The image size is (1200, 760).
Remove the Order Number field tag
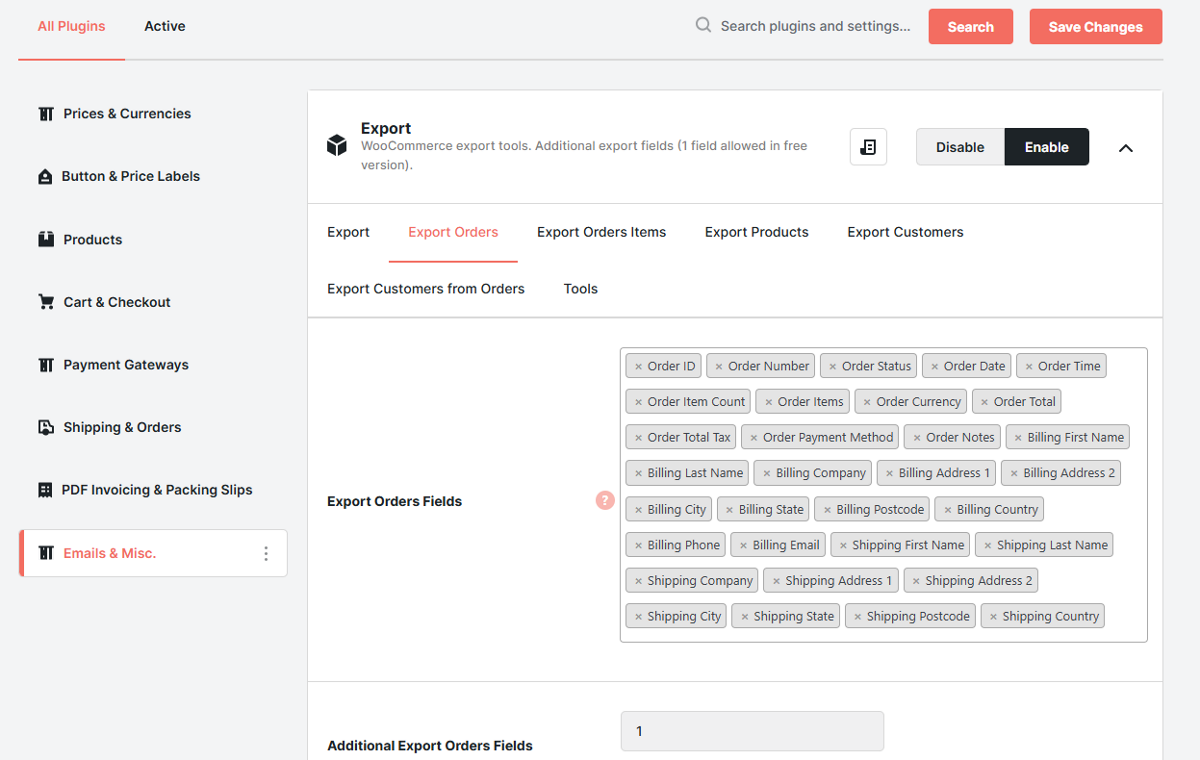(x=719, y=367)
